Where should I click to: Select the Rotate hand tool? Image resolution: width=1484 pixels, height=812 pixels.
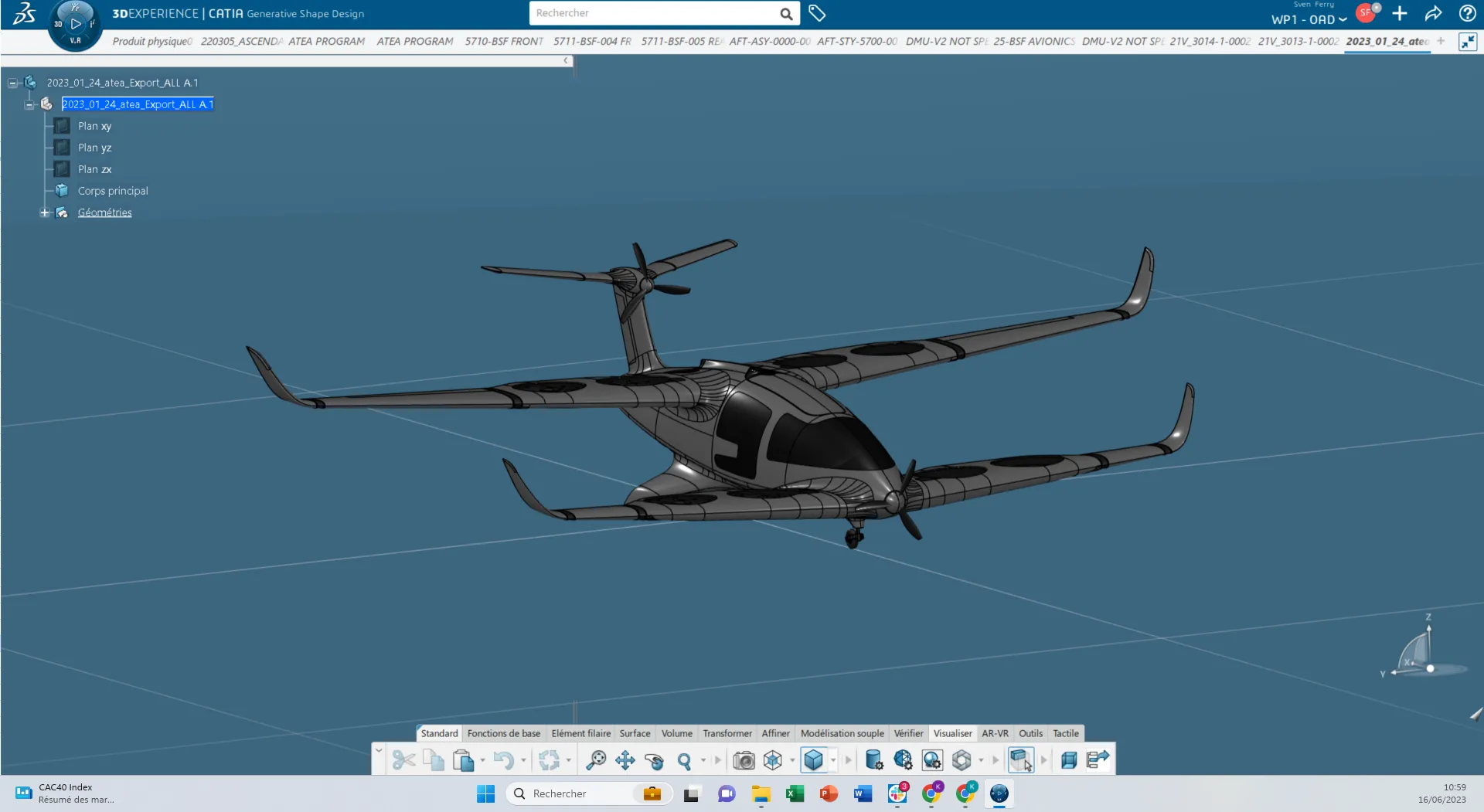[x=654, y=760]
